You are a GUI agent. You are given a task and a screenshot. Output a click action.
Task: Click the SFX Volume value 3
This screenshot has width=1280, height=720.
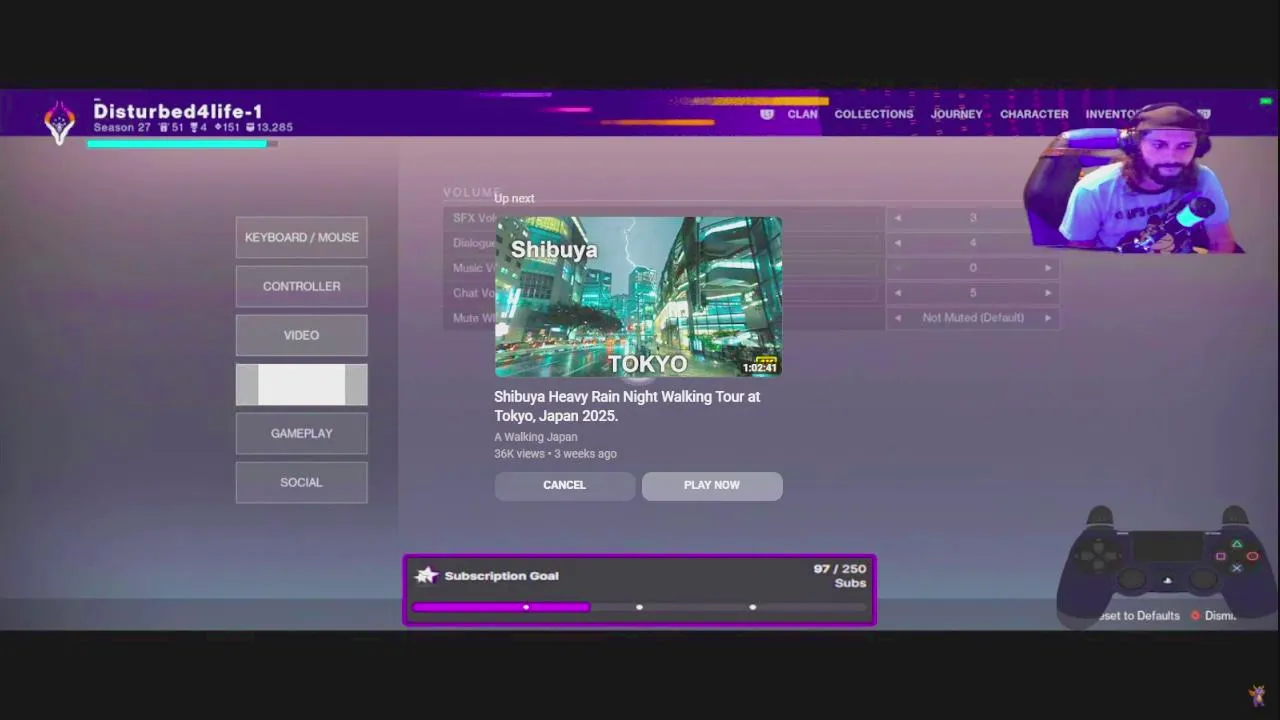click(973, 218)
